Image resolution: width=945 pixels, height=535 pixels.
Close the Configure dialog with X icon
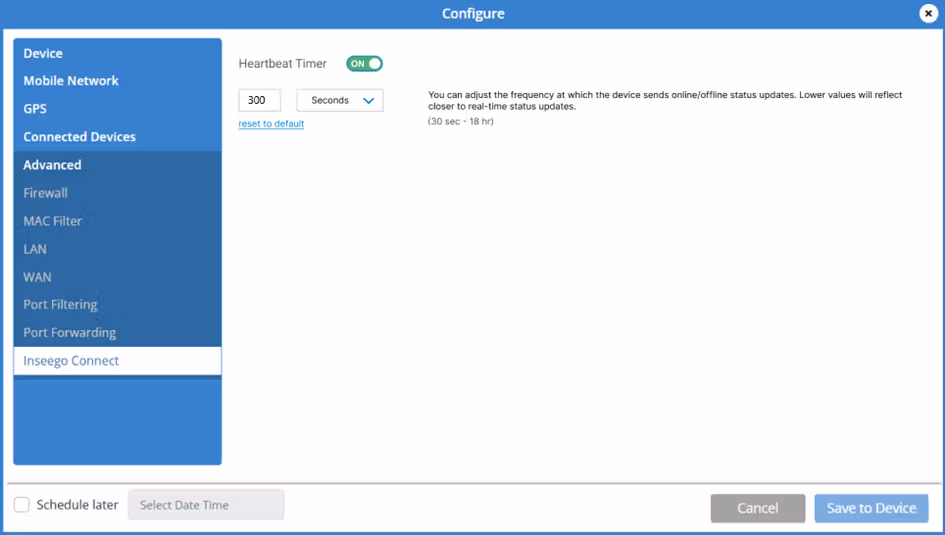(928, 13)
